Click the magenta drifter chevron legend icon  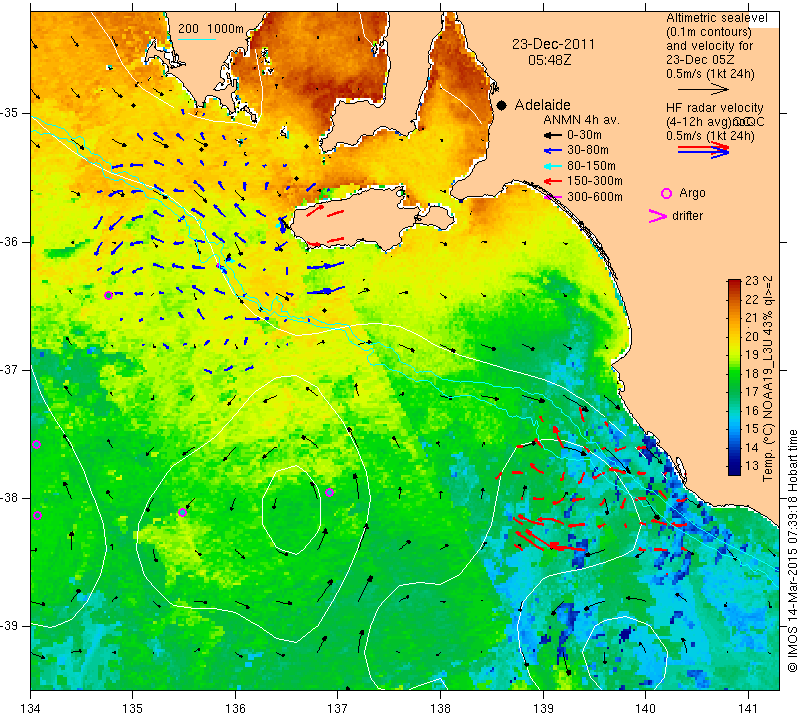658,216
